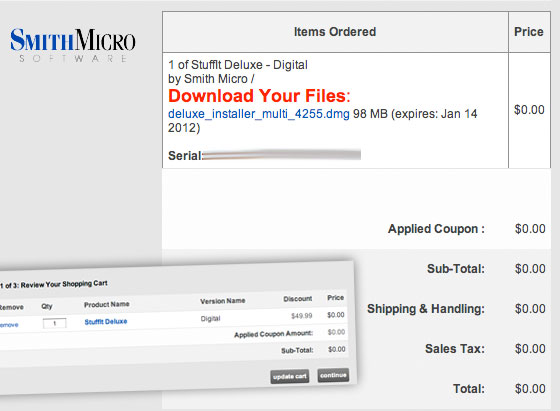560x411 pixels.
Task: Click the blurred Serial number field
Action: [x=282, y=155]
